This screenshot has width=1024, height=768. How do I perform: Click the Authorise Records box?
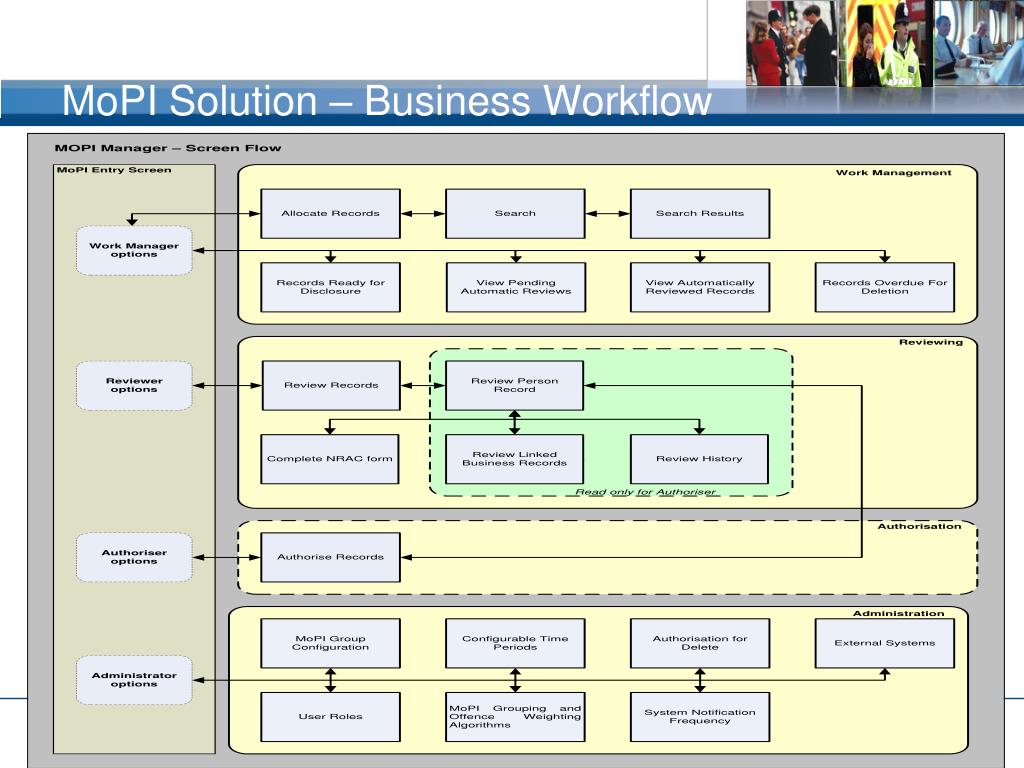[330, 557]
